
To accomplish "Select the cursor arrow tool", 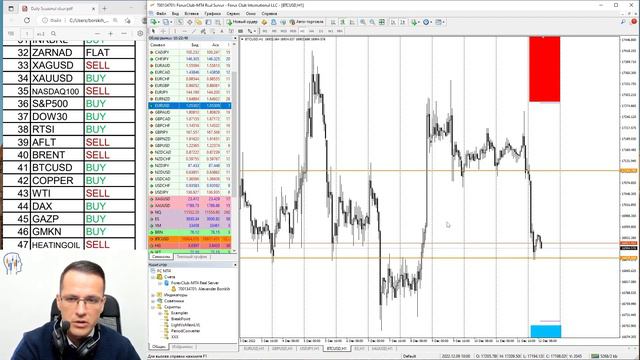I will (x=153, y=31).
